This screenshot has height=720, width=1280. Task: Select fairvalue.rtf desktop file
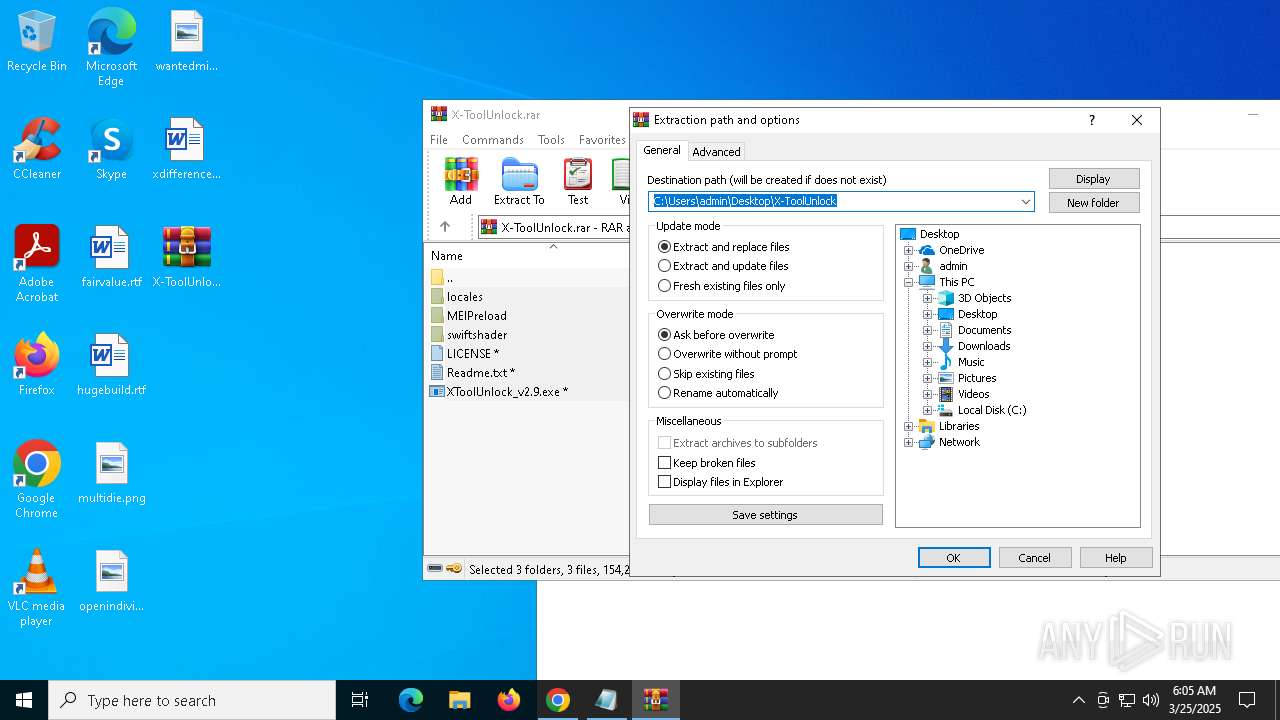pyautogui.click(x=111, y=257)
